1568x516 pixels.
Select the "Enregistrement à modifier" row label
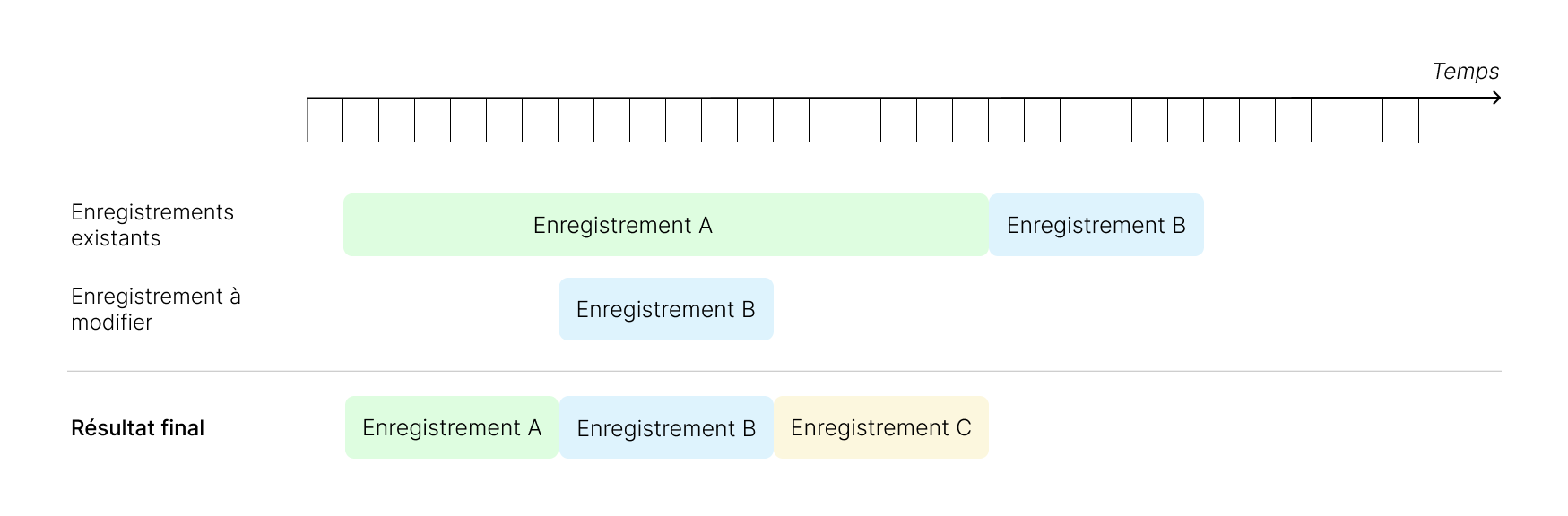(156, 309)
